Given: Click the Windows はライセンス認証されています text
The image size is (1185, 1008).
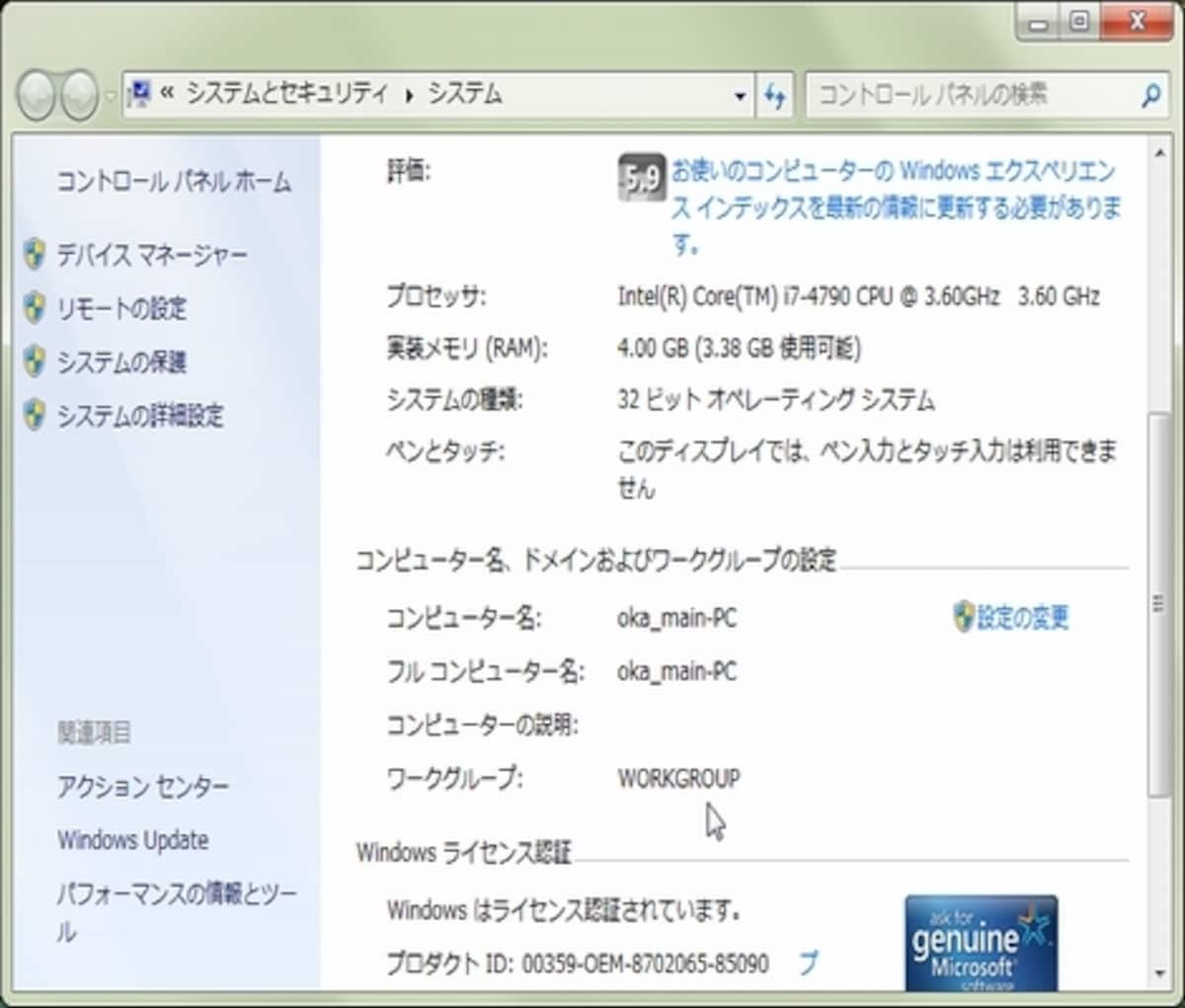Looking at the screenshot, I should pyautogui.click(x=564, y=909).
